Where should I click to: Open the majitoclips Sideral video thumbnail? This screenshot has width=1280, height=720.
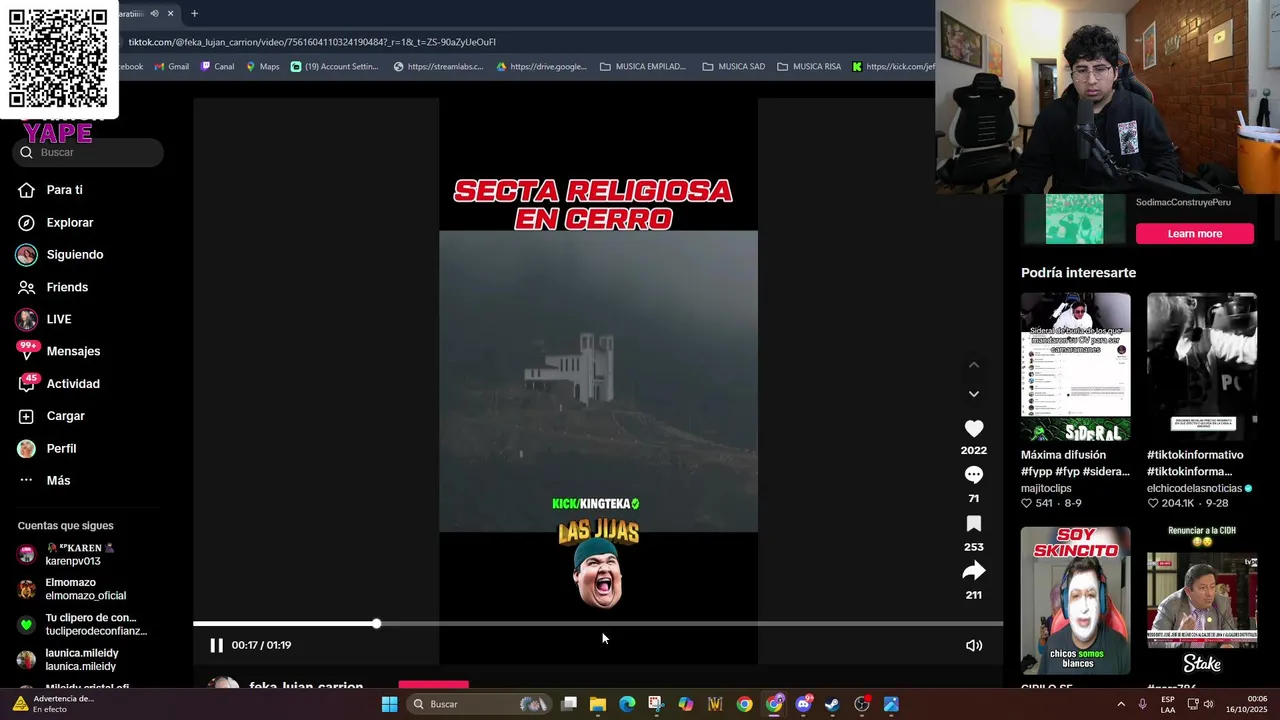[1075, 367]
